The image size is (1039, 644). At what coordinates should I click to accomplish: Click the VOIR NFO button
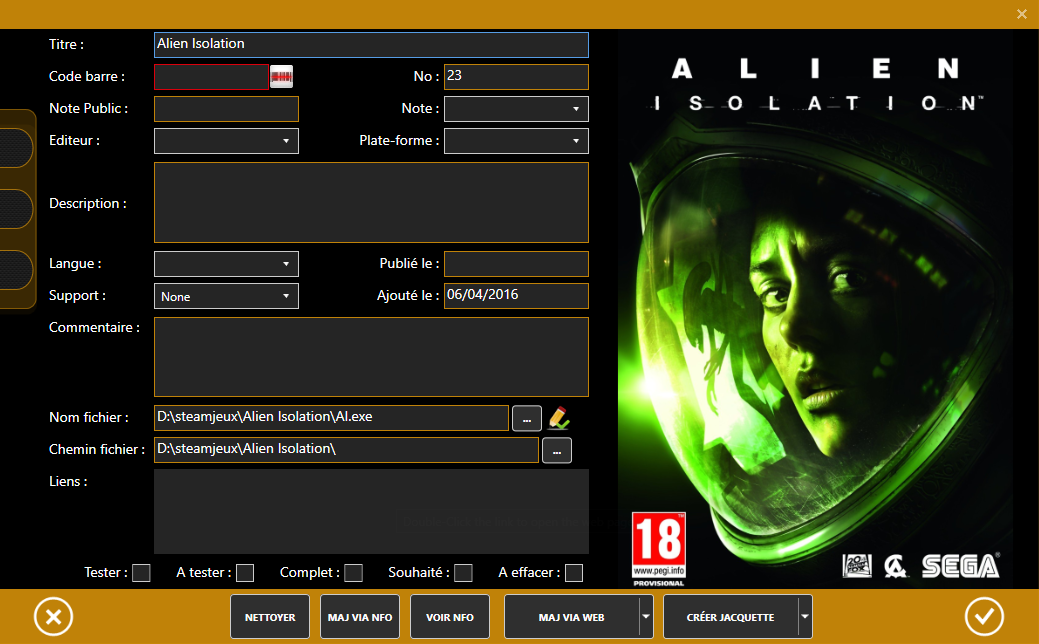(450, 617)
